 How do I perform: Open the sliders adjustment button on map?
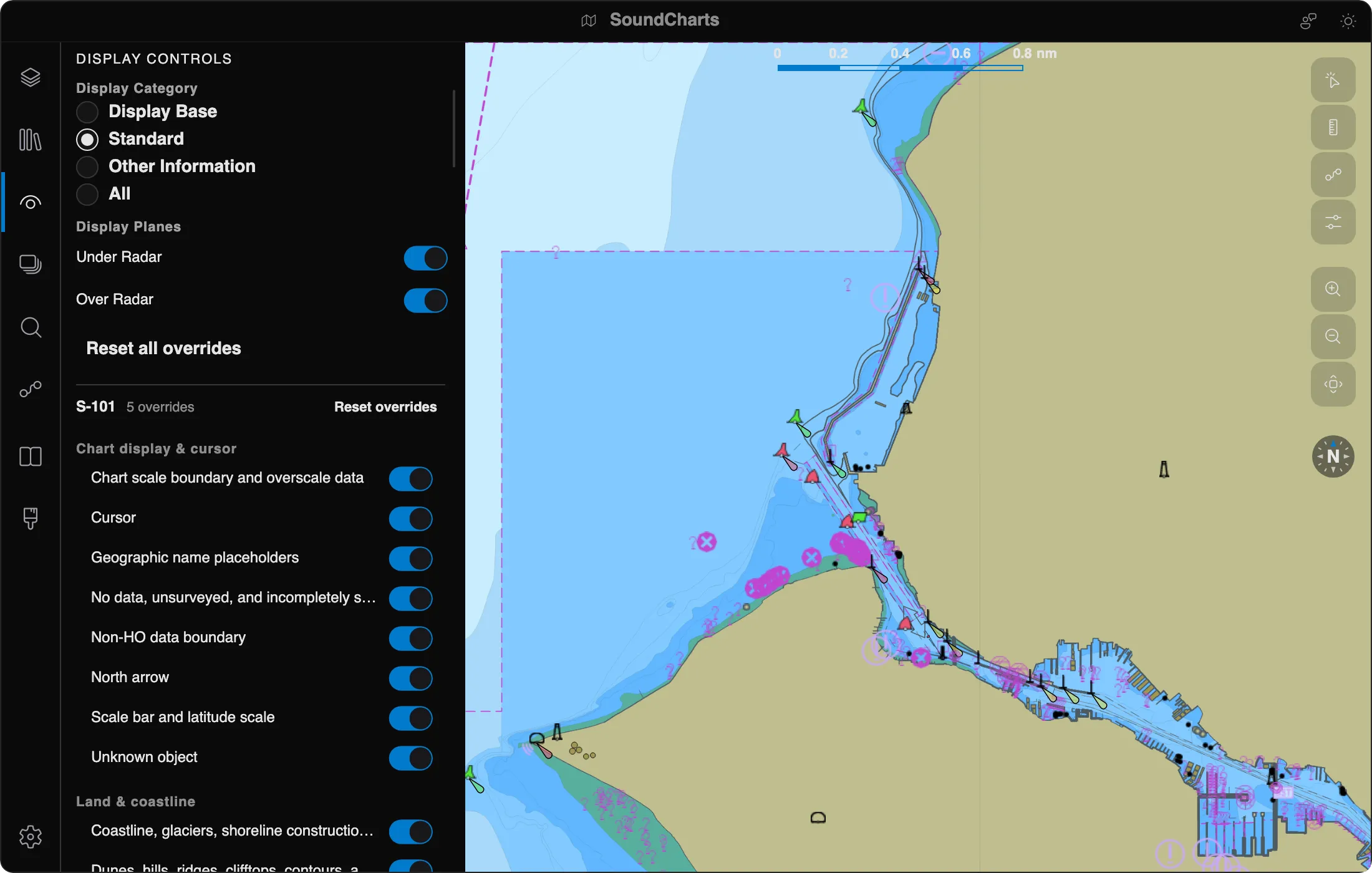tap(1333, 222)
